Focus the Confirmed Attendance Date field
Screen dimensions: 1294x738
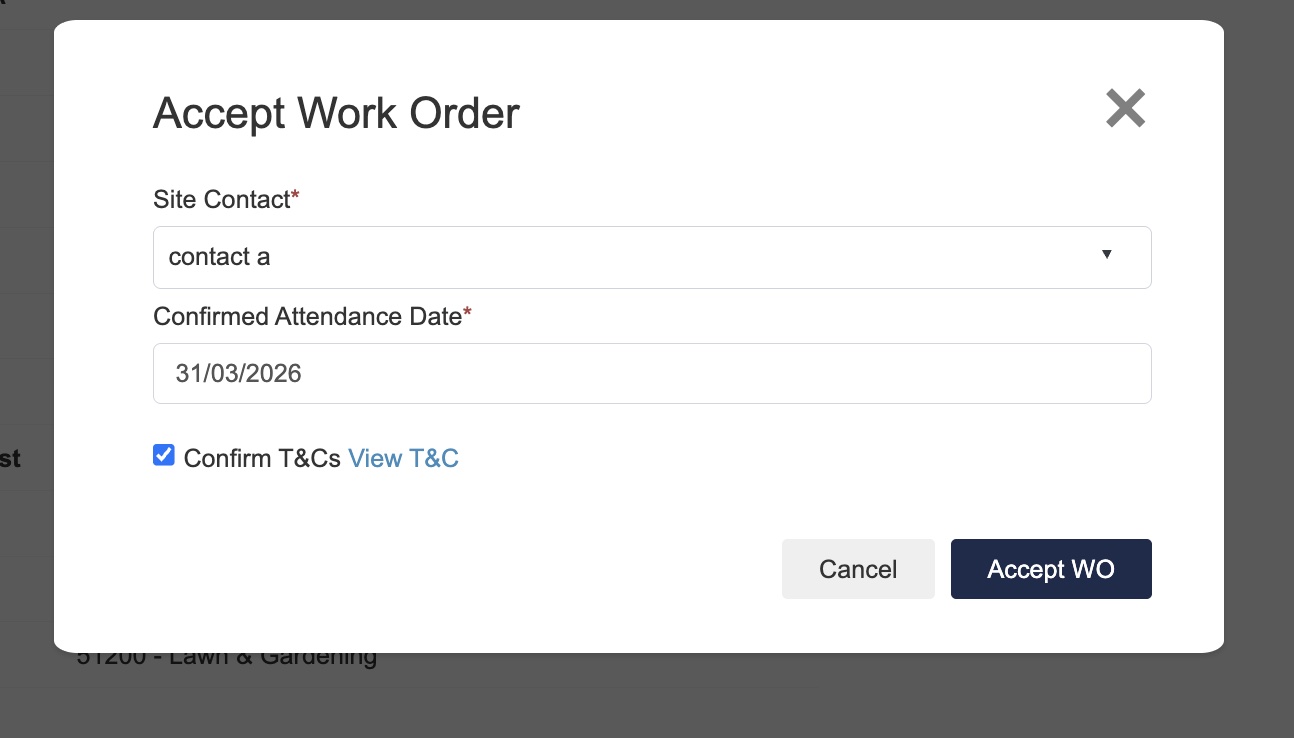[651, 374]
